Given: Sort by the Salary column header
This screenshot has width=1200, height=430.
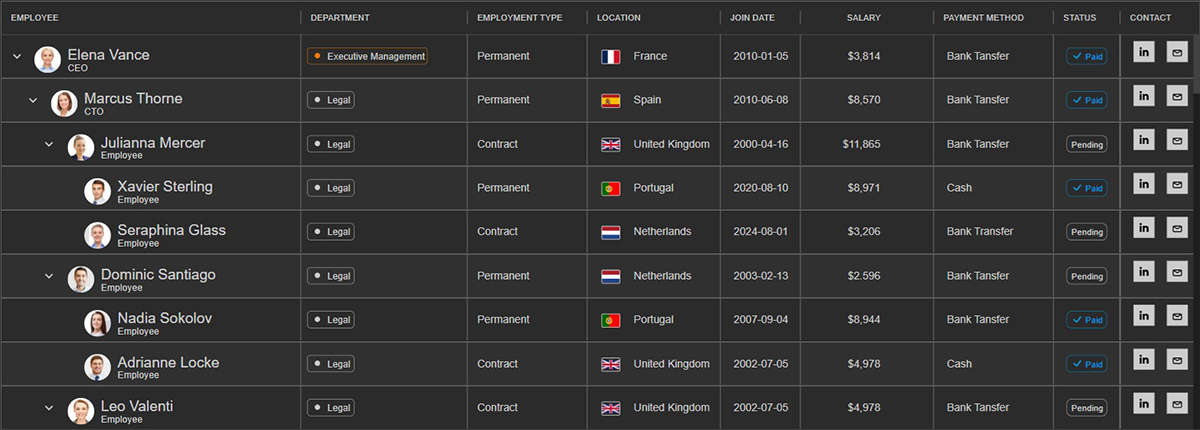Looking at the screenshot, I should [863, 18].
